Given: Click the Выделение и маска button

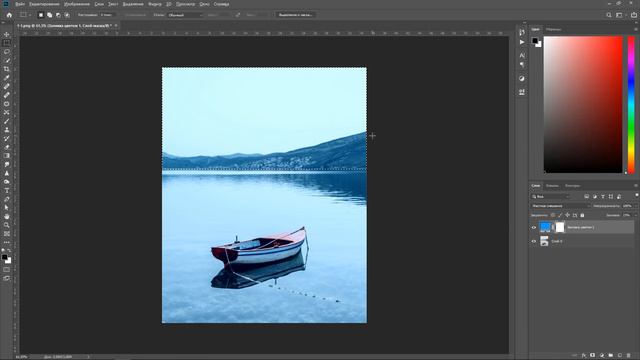Looking at the screenshot, I should coord(296,15).
